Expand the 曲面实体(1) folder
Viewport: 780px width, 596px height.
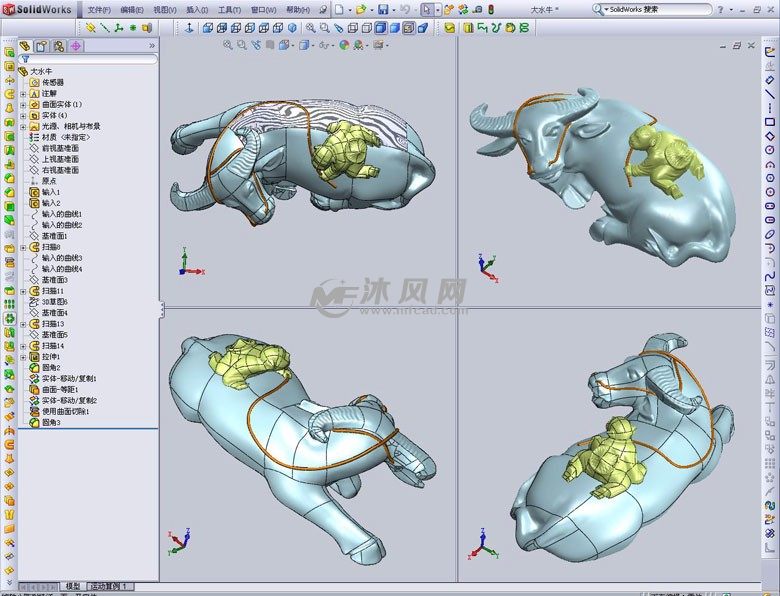pyautogui.click(x=23, y=104)
